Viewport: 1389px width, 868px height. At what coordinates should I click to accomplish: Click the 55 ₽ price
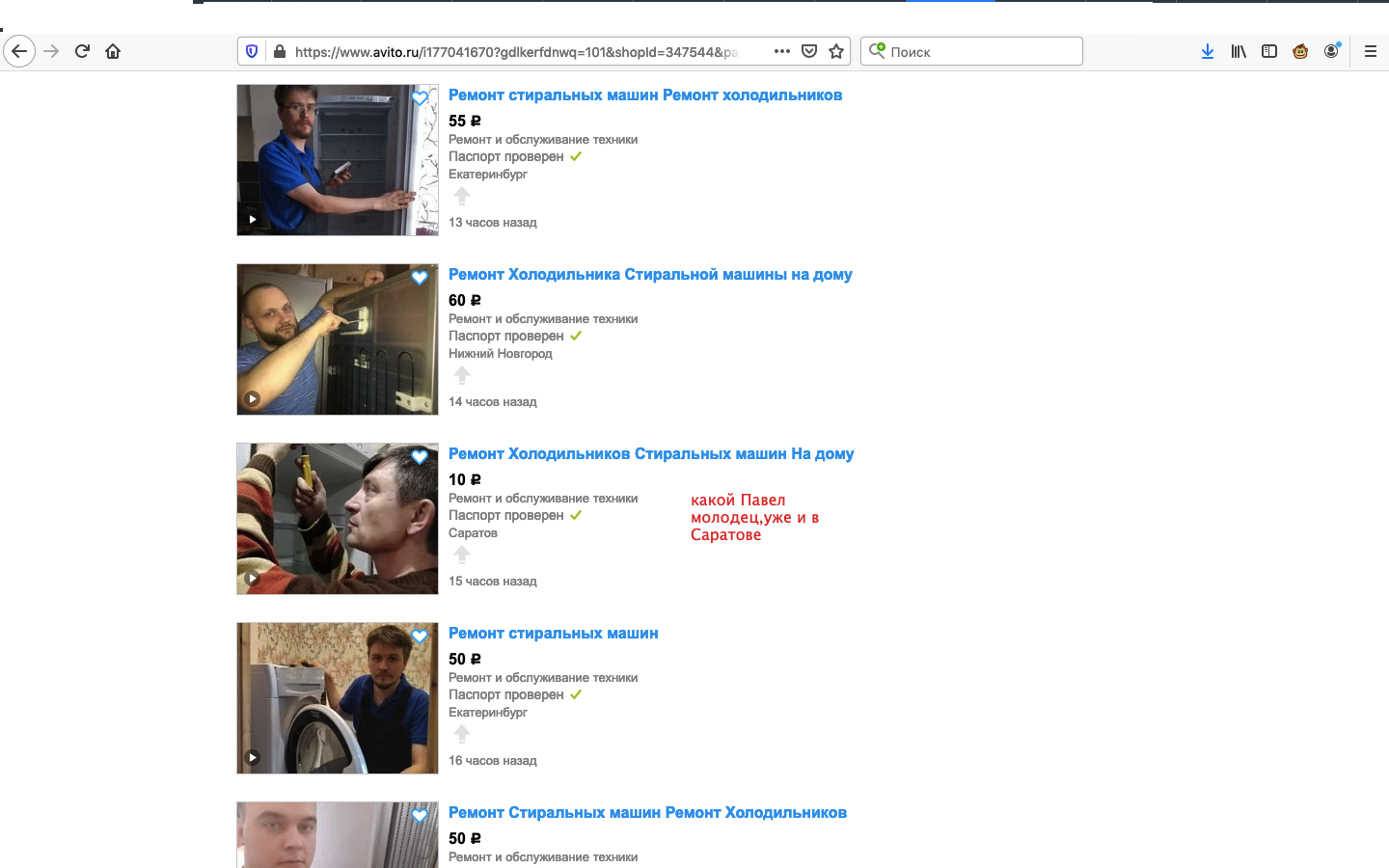coord(465,121)
